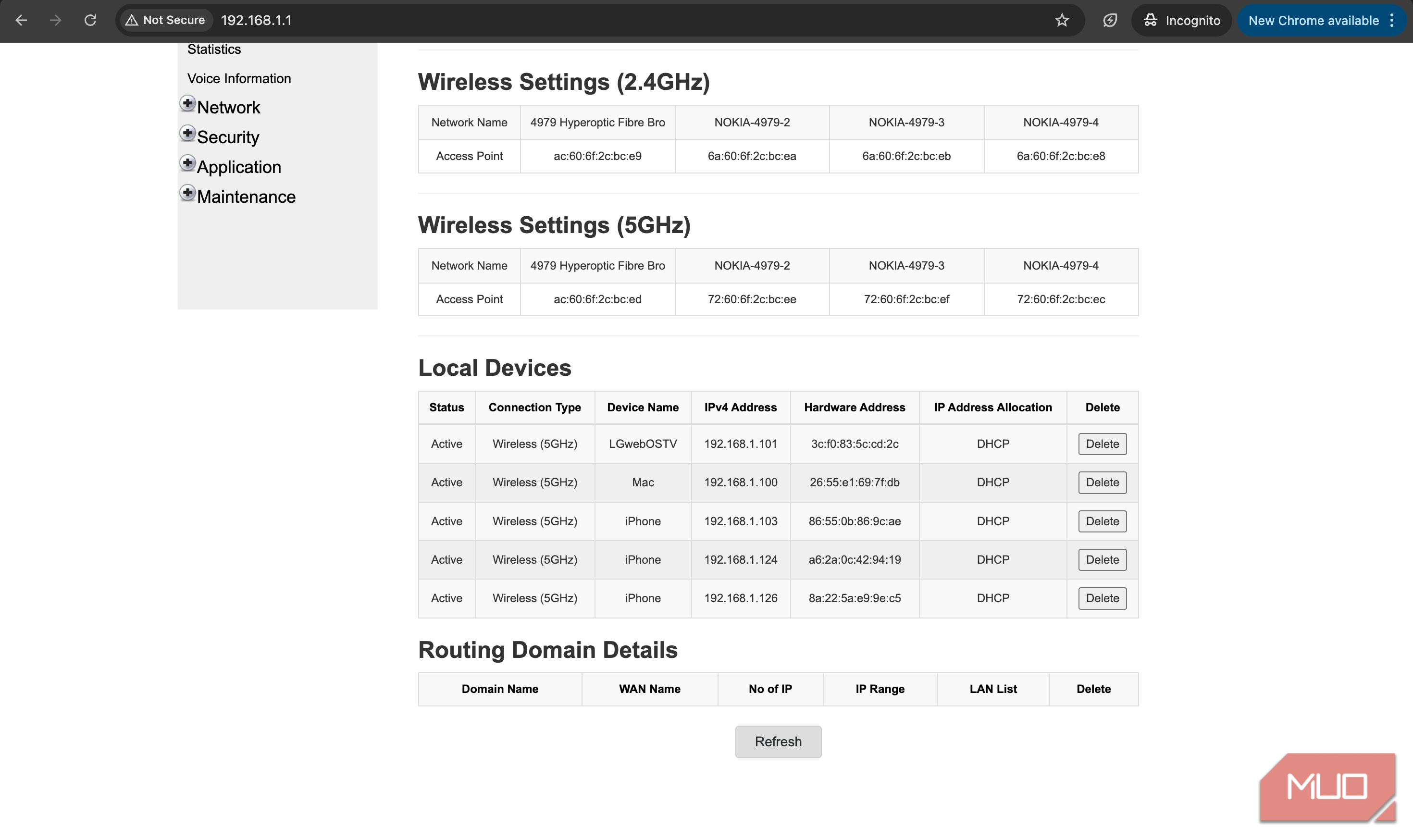Open Statistics in the sidebar

coord(214,49)
